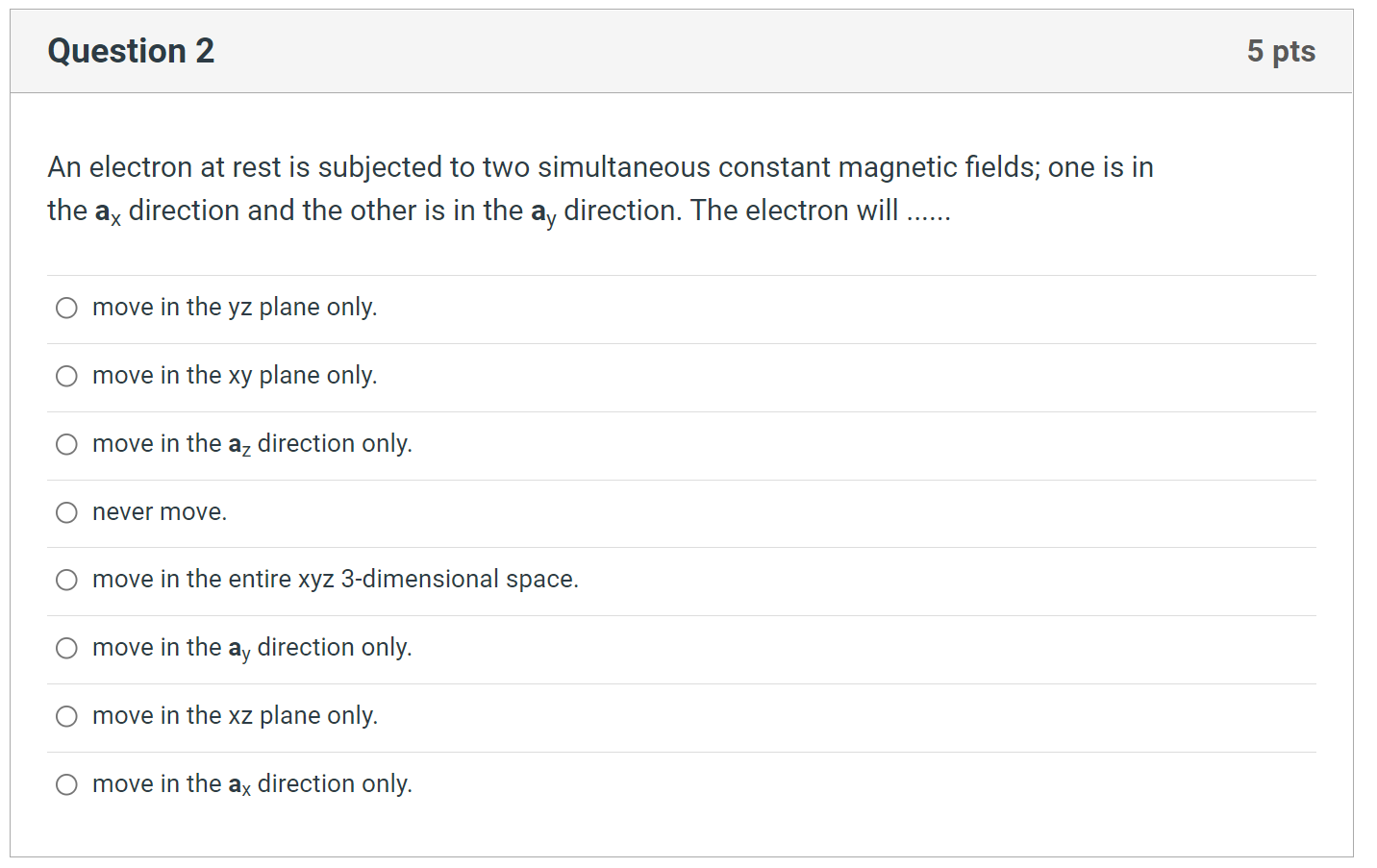The image size is (1377, 868).
Task: Pick the radio button for ax direction only
Action: 66,784
